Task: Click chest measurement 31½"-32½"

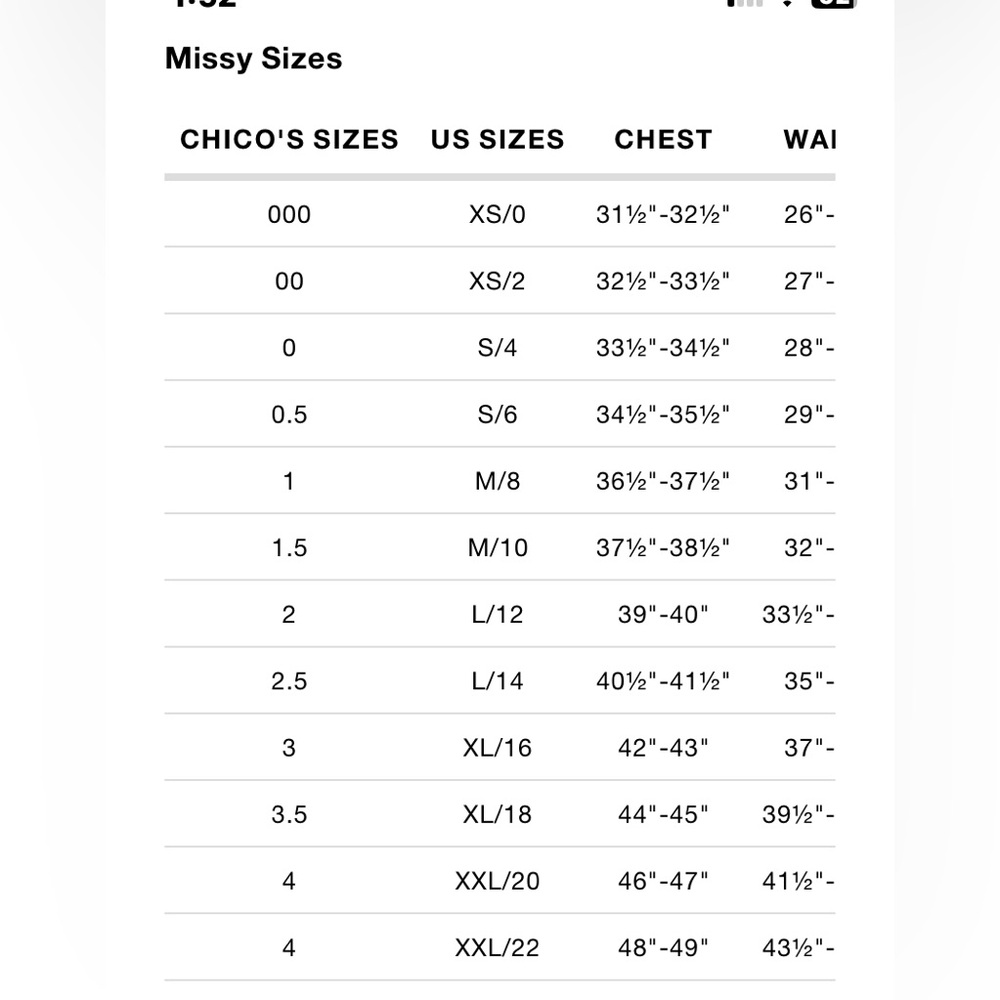Action: point(663,214)
